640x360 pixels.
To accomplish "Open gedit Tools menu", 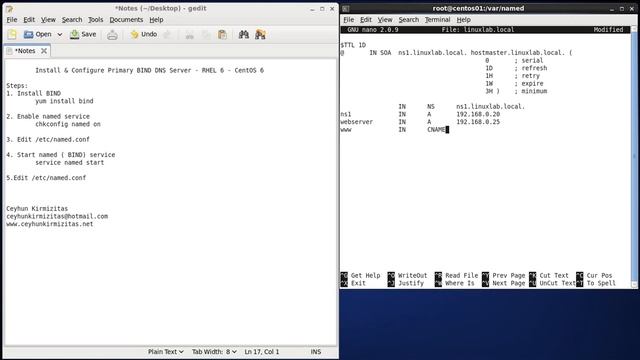I will click(96, 20).
